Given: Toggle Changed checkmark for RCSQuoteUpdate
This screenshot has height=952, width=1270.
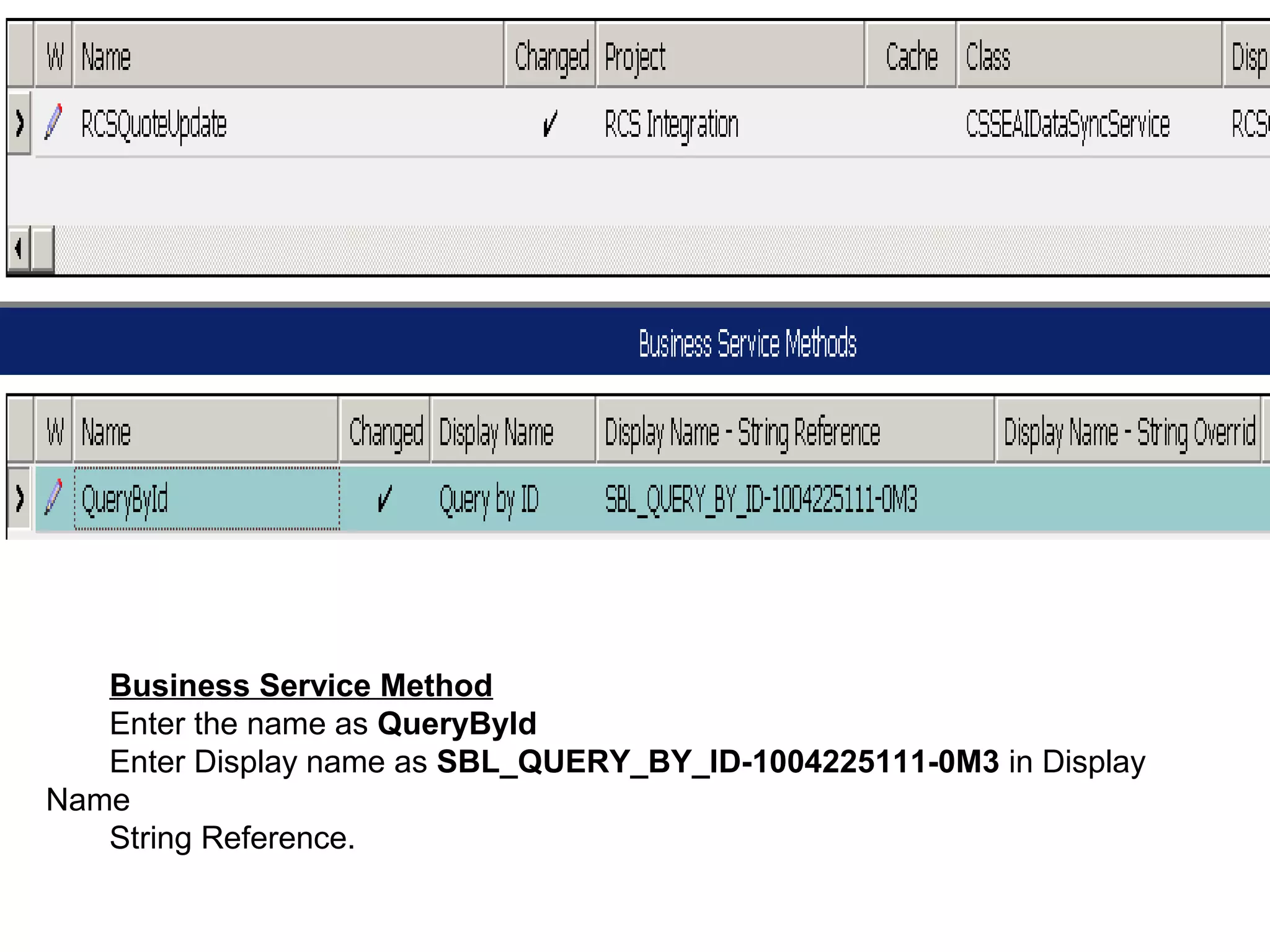Looking at the screenshot, I should tap(549, 123).
